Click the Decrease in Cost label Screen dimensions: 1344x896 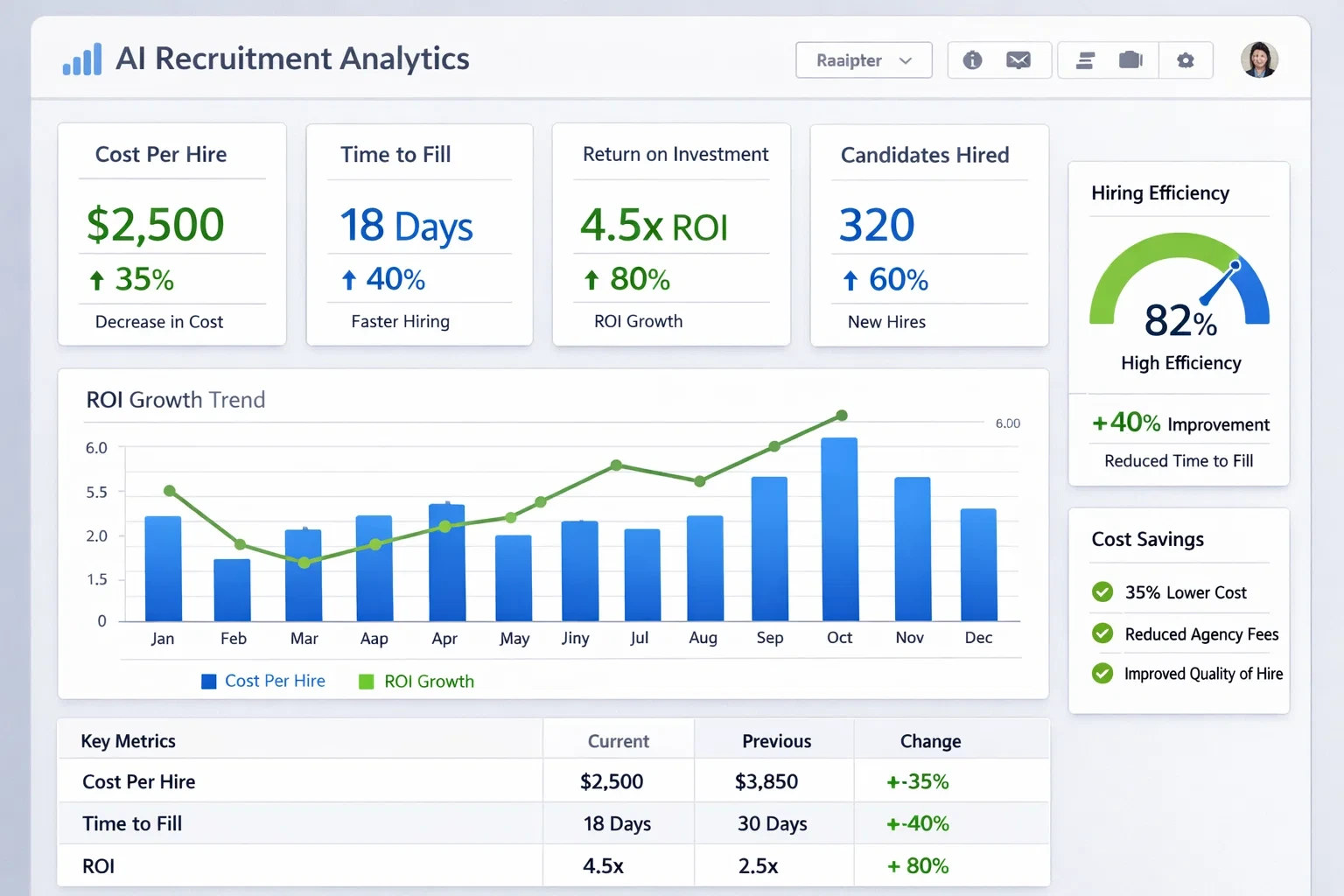(x=159, y=322)
